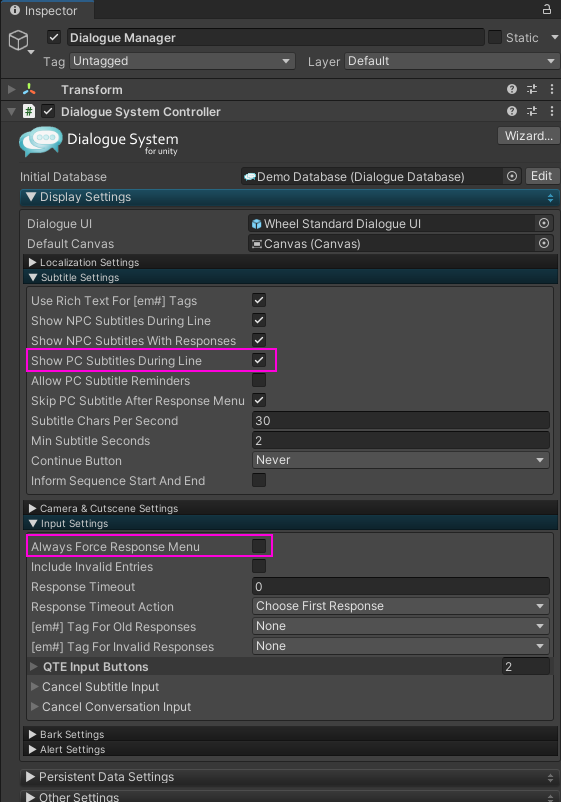Open the Response Timeout Action dropdown
561x802 pixels.
coord(400,606)
